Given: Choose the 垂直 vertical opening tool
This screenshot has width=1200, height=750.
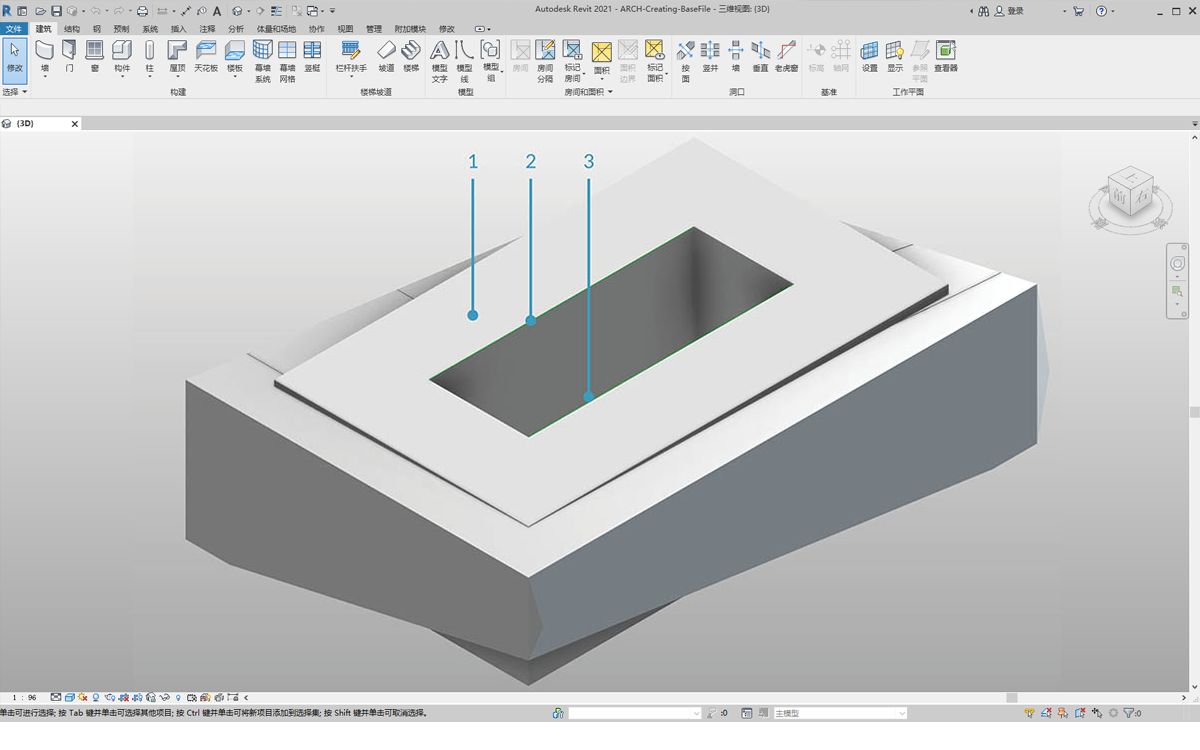Looking at the screenshot, I should 760,56.
